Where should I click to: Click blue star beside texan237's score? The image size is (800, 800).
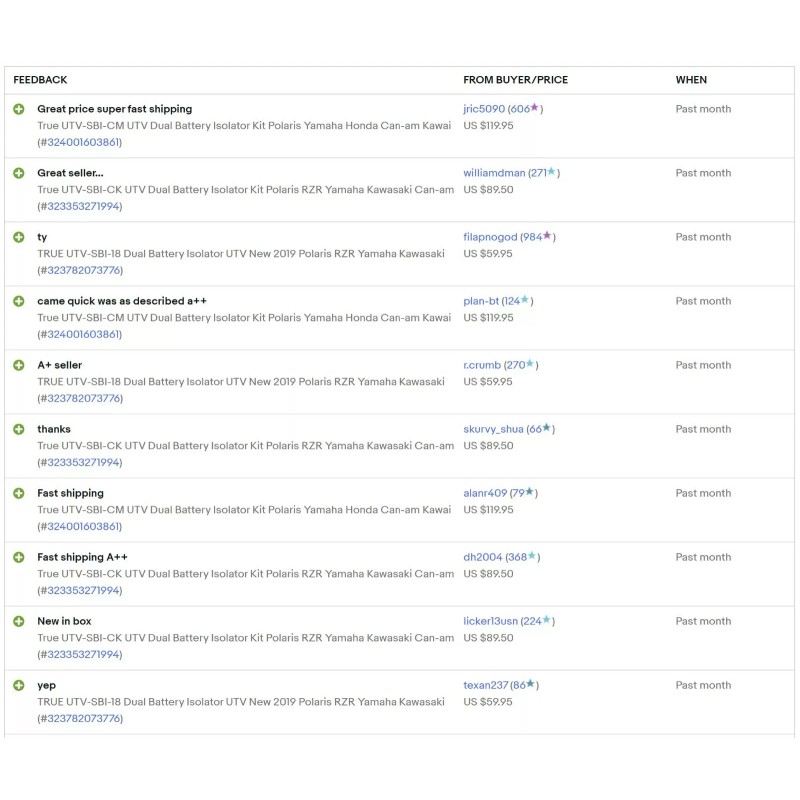coord(530,684)
